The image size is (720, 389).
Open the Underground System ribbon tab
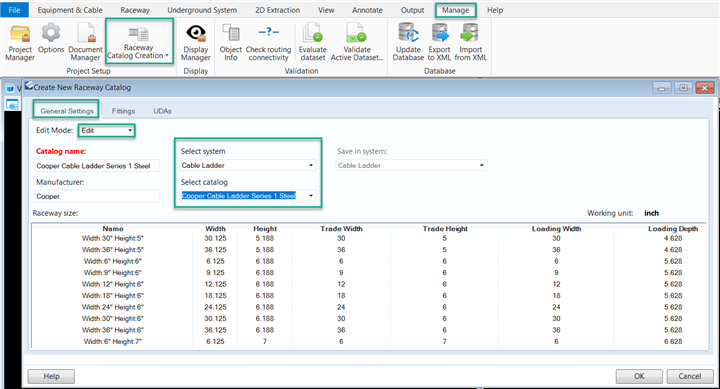pos(202,10)
